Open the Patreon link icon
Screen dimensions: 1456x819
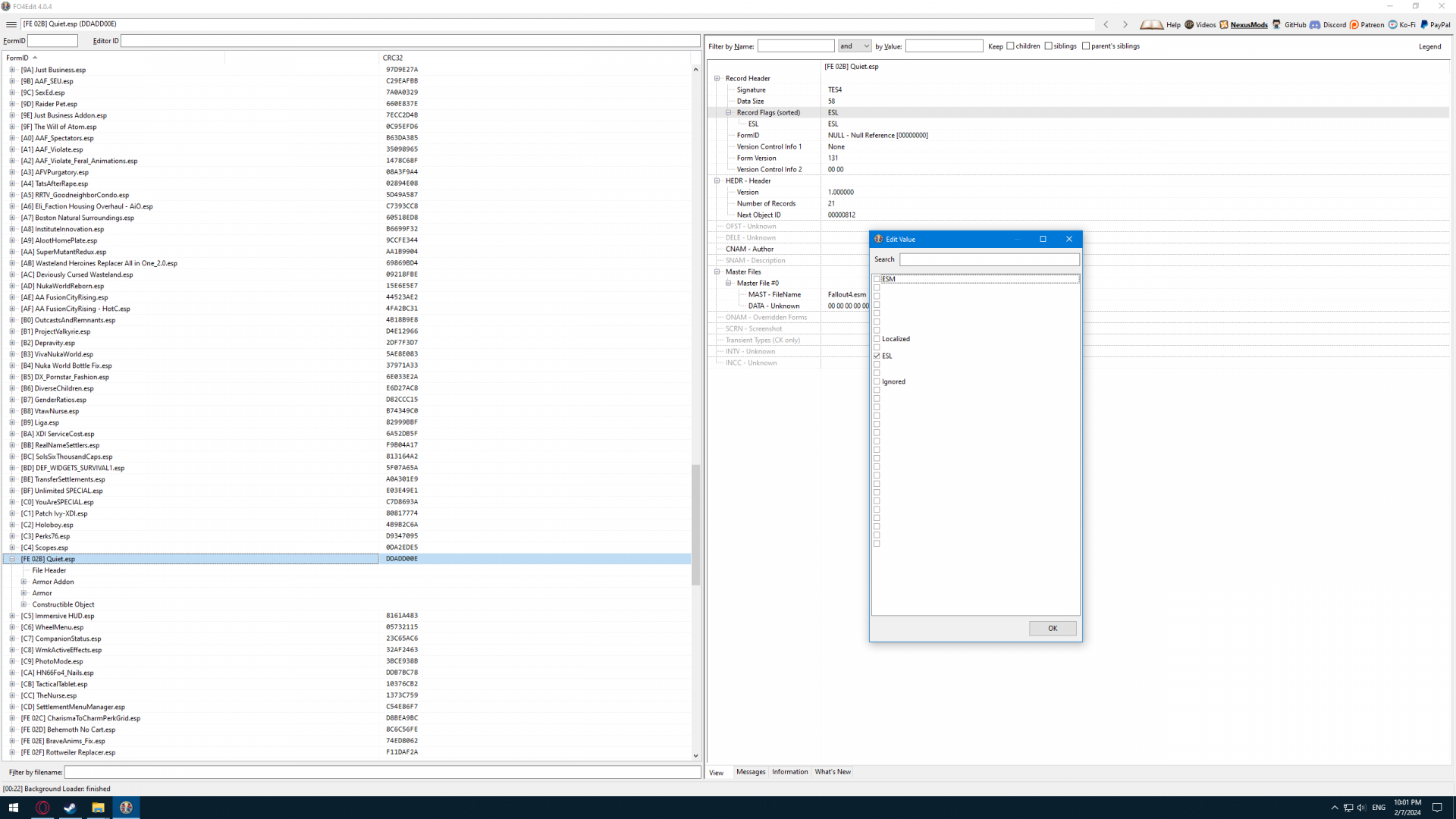[1354, 24]
